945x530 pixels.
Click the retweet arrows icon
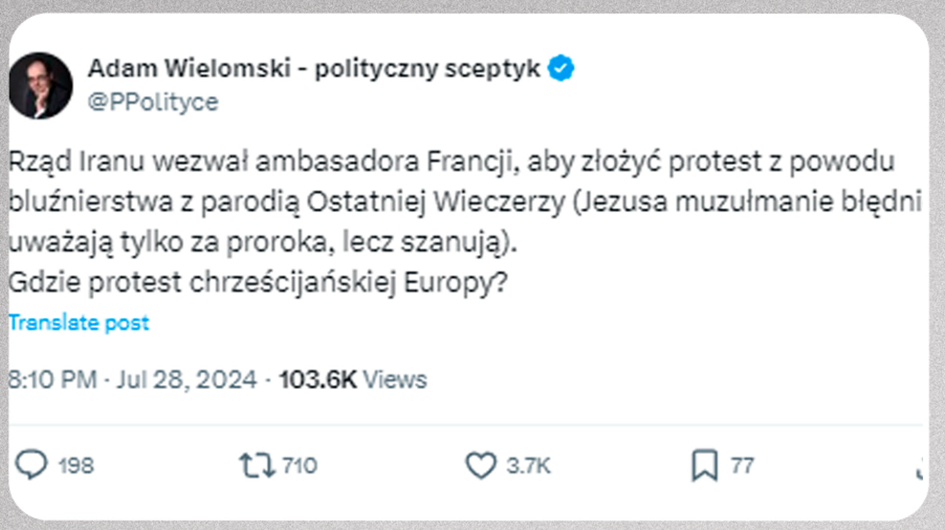[255, 465]
